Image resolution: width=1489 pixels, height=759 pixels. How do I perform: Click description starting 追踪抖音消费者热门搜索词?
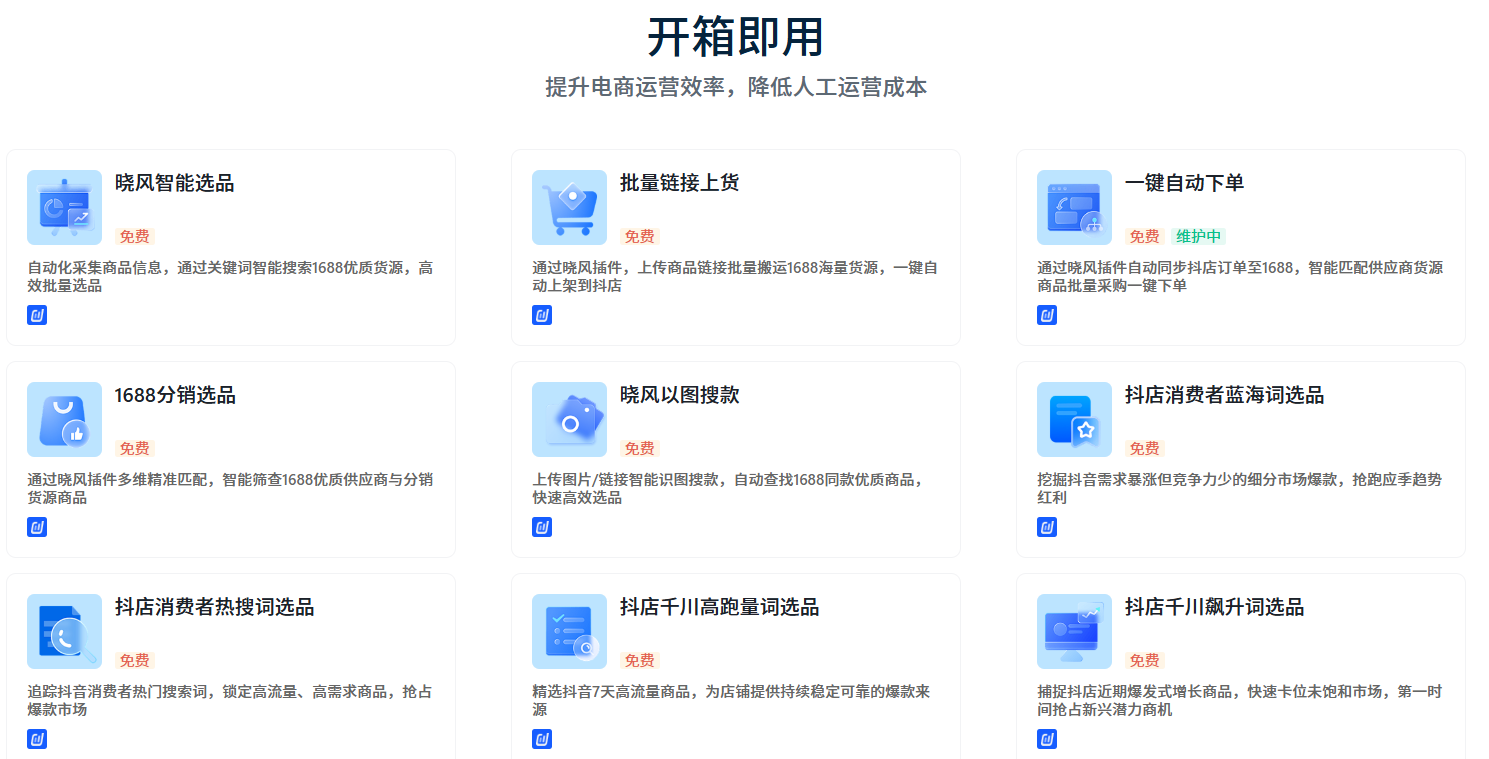[230, 701]
